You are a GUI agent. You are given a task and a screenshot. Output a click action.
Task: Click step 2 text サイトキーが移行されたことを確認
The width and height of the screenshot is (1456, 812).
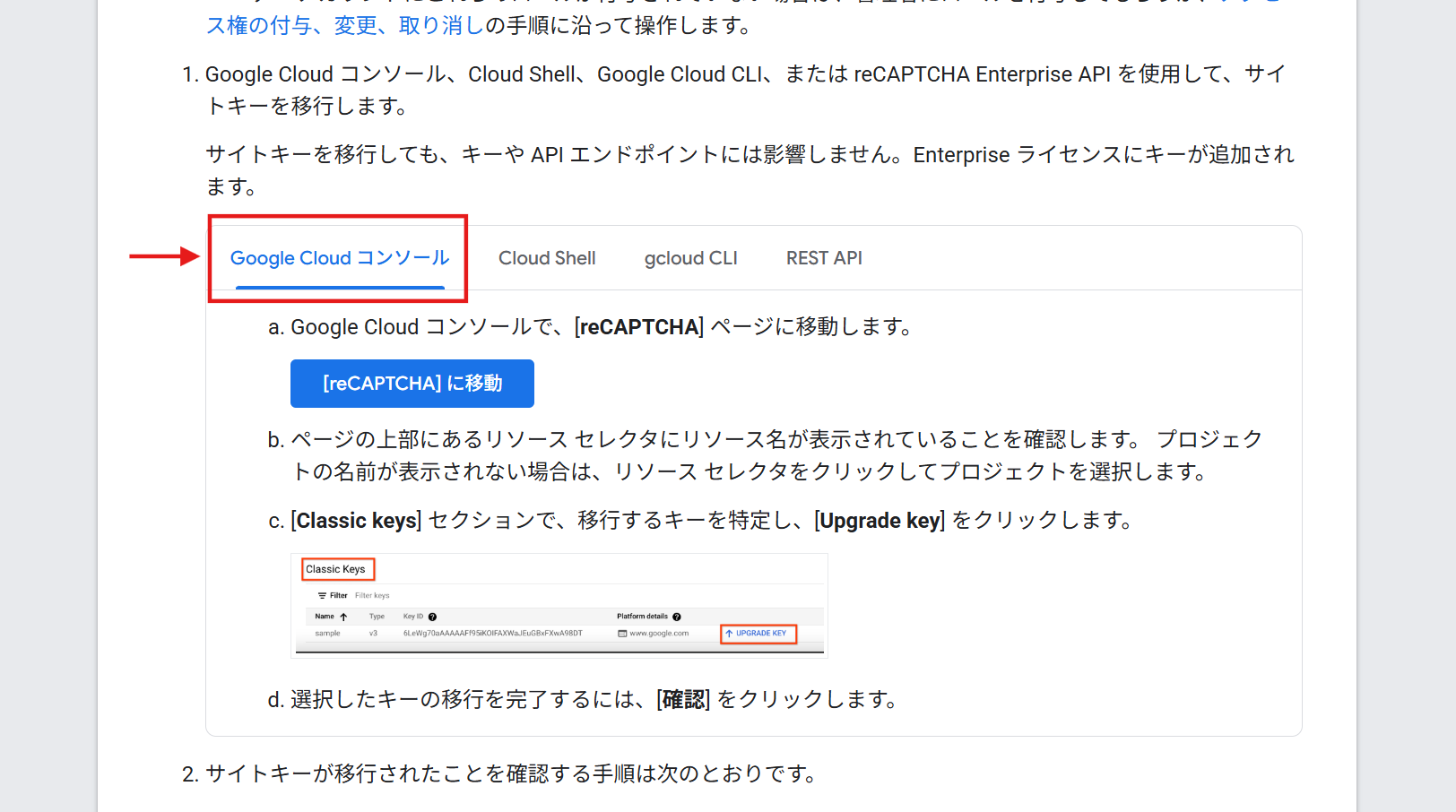click(x=512, y=773)
